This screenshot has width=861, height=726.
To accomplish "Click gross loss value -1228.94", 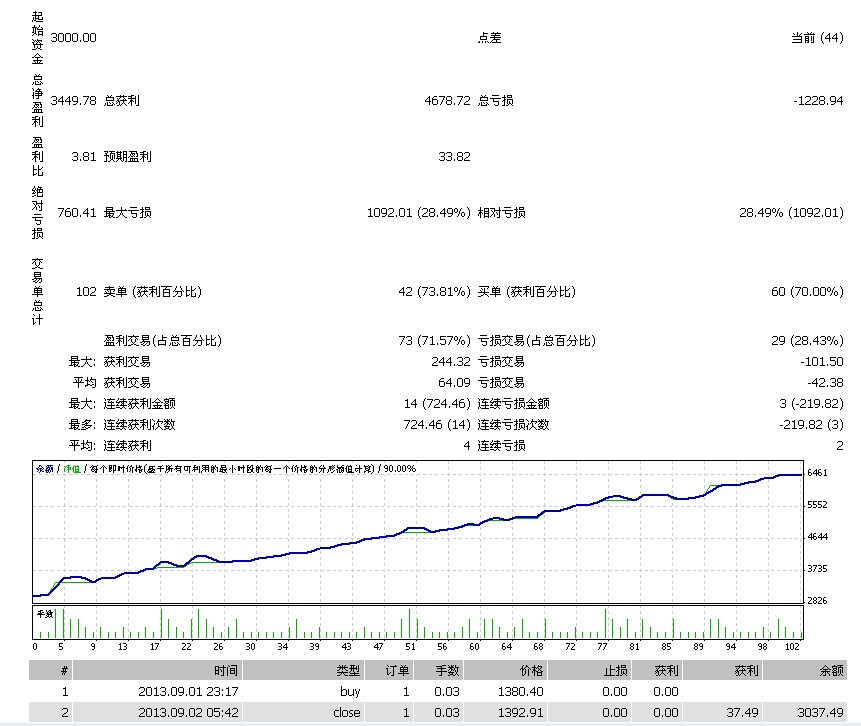I will (x=818, y=100).
